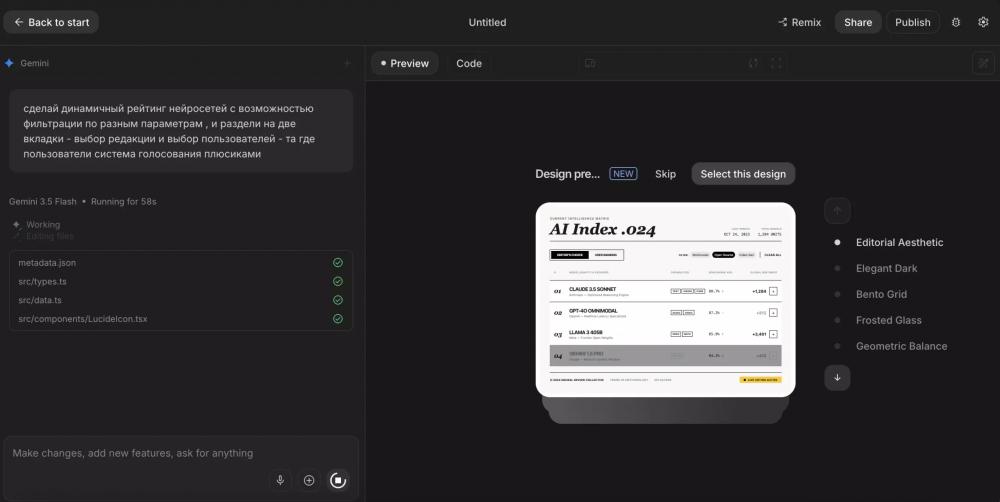This screenshot has height=502, width=1000.
Task: Reload the preview with refresh icon
Action: pyautogui.click(x=753, y=63)
